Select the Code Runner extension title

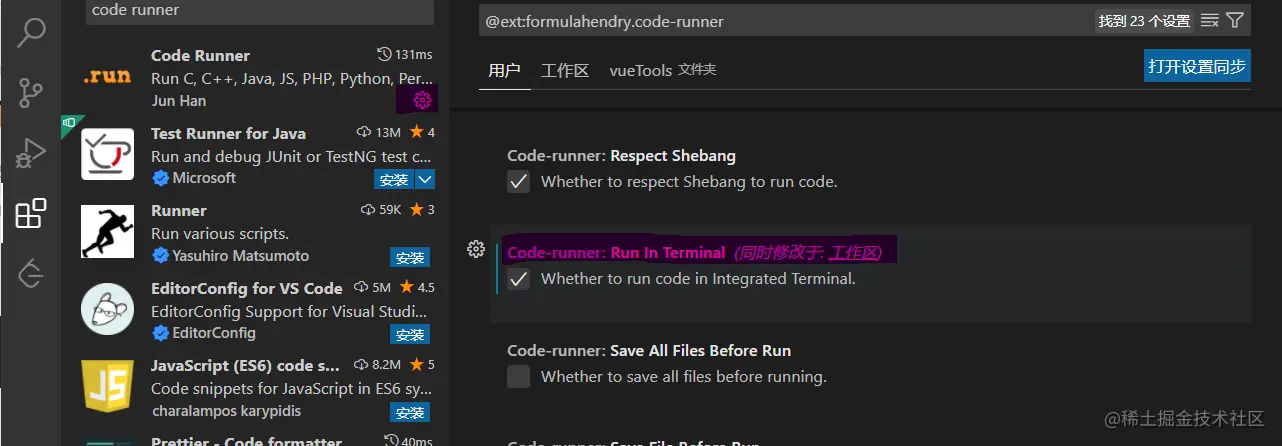click(x=200, y=55)
